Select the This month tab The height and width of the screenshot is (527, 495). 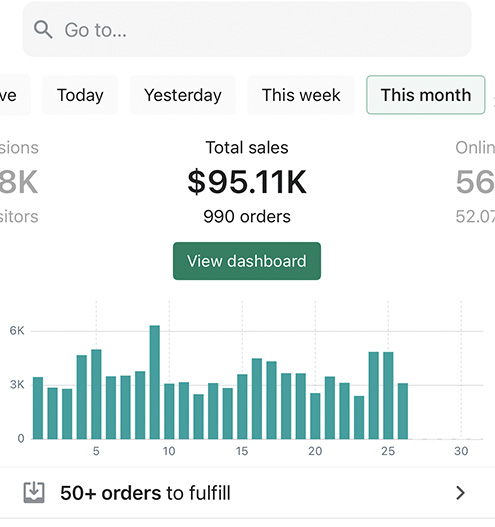[x=426, y=95]
